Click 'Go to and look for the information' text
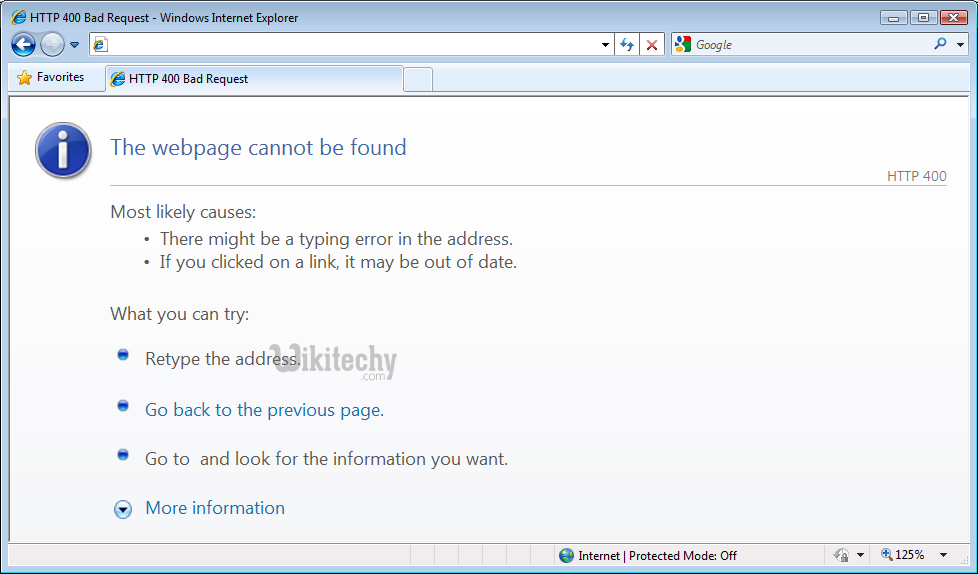This screenshot has height=574, width=978. pos(326,459)
